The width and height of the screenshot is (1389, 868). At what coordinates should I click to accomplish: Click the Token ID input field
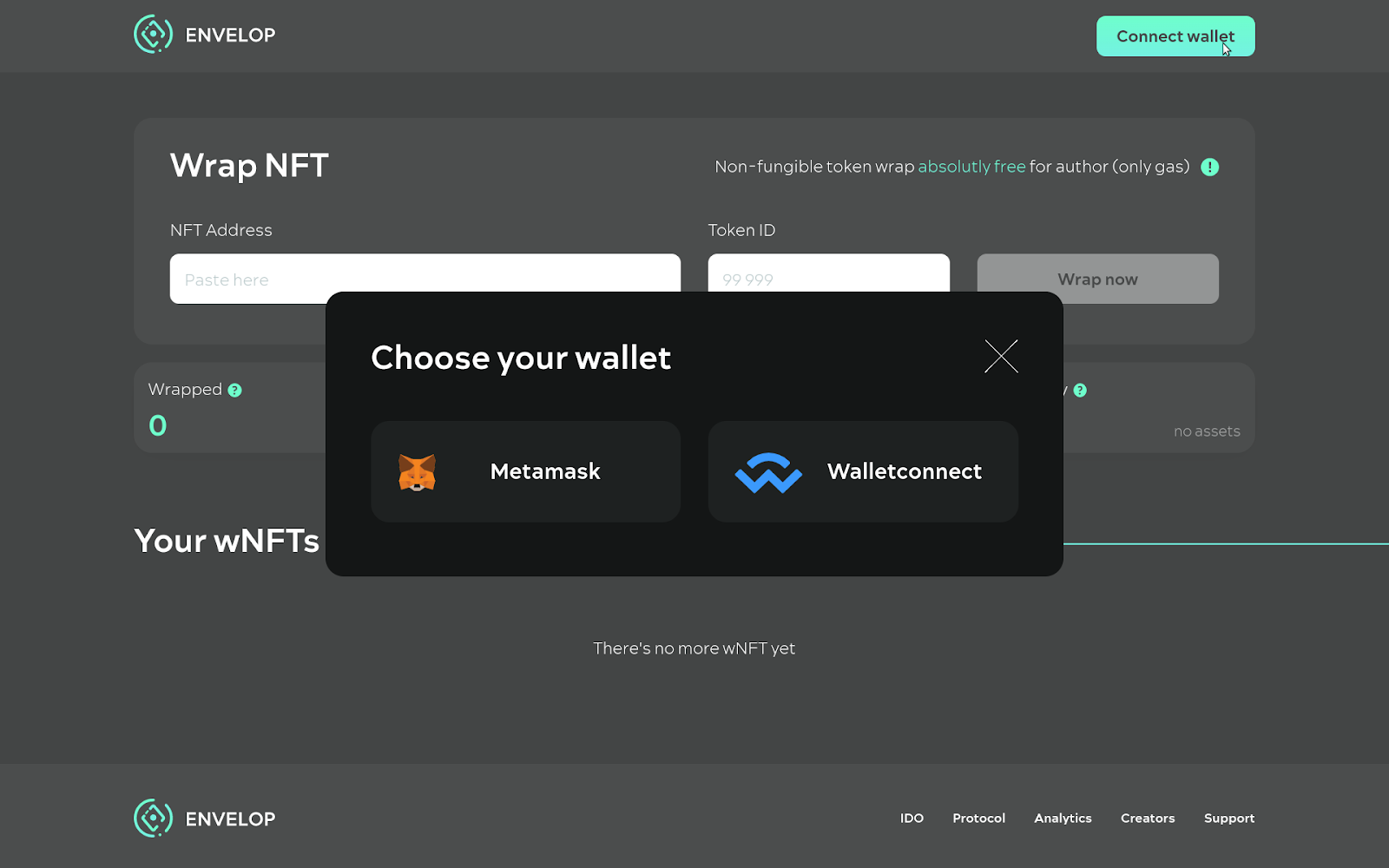pos(829,273)
